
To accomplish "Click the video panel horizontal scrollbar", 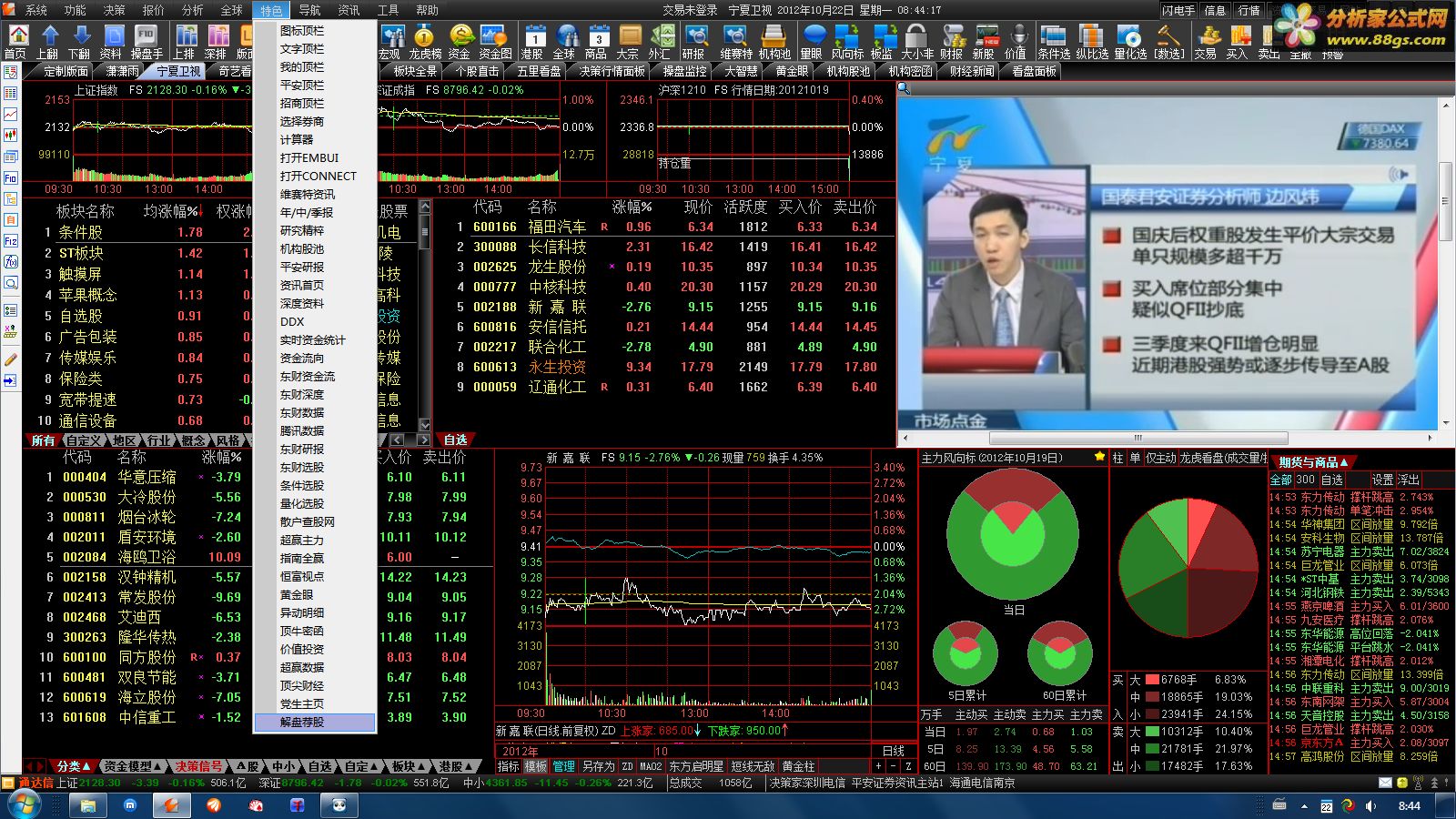I will coord(1137,438).
